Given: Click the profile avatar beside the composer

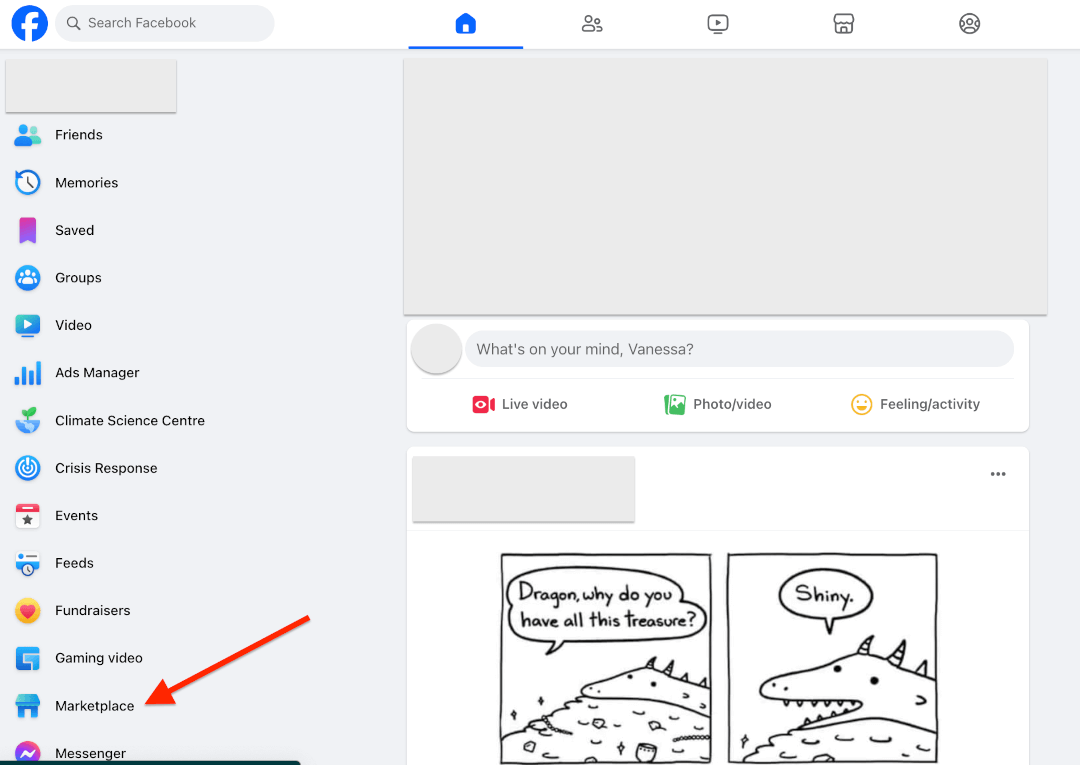Looking at the screenshot, I should [436, 349].
